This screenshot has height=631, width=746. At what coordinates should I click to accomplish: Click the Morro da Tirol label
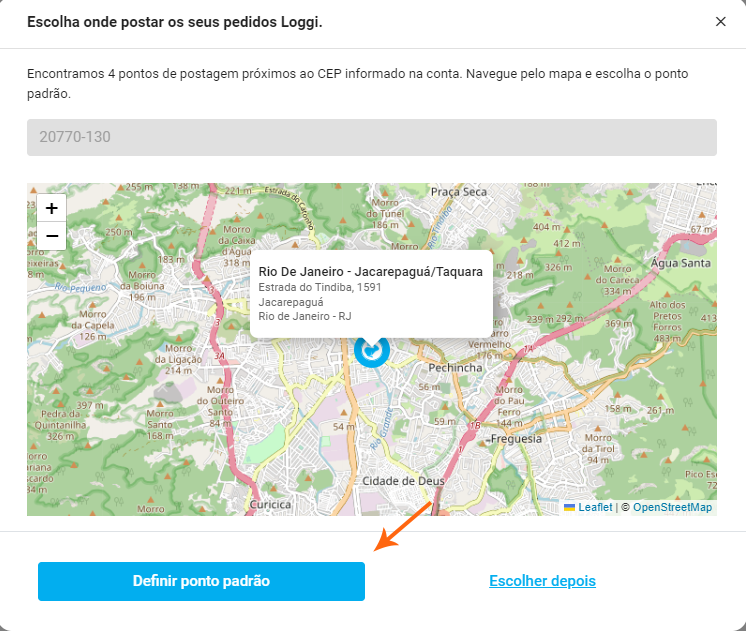[x=598, y=449]
